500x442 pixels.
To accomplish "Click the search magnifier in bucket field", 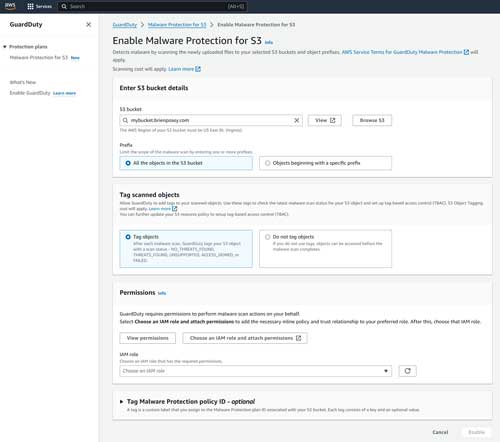I will click(125, 120).
